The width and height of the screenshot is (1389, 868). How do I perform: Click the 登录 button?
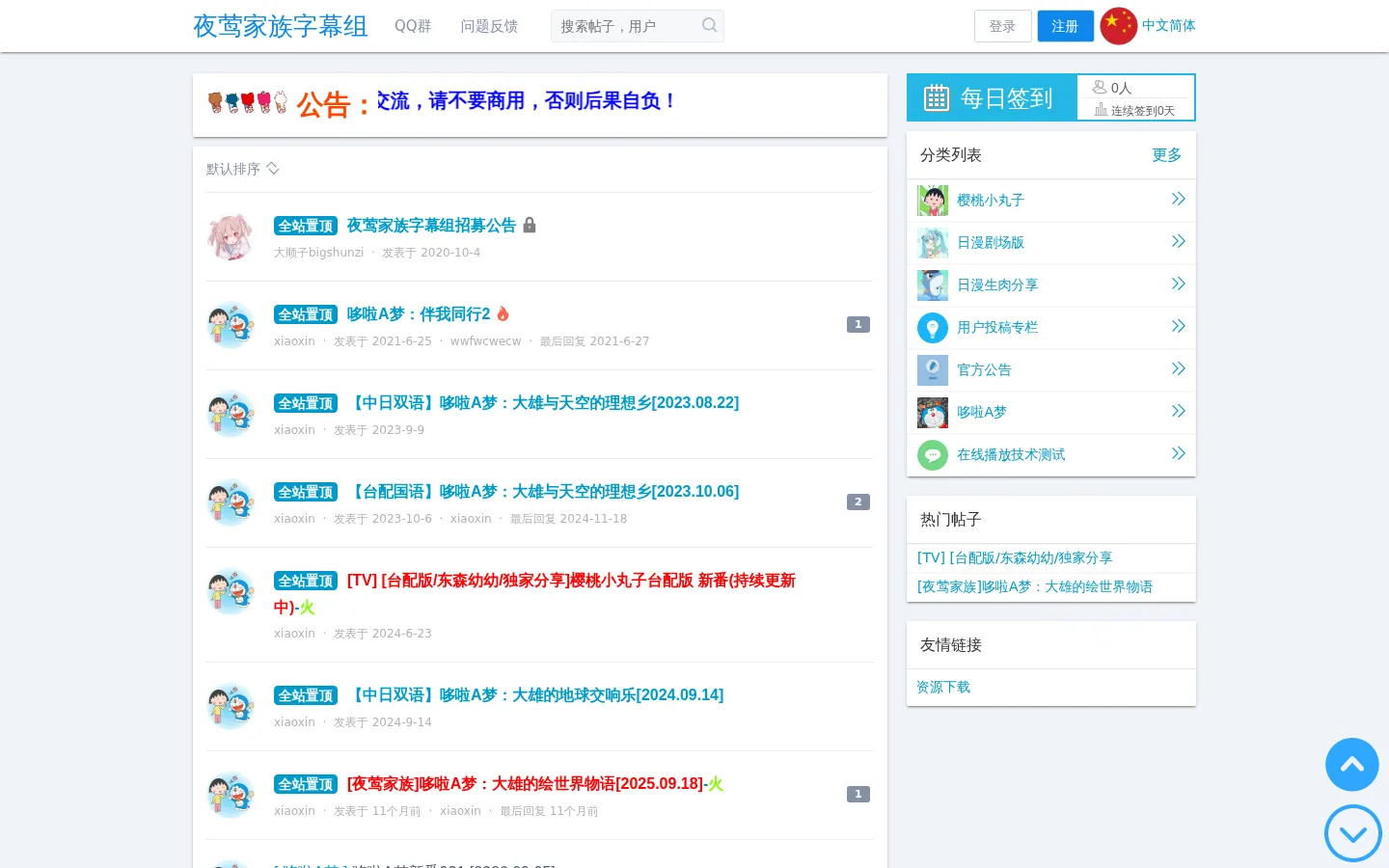click(x=1003, y=26)
